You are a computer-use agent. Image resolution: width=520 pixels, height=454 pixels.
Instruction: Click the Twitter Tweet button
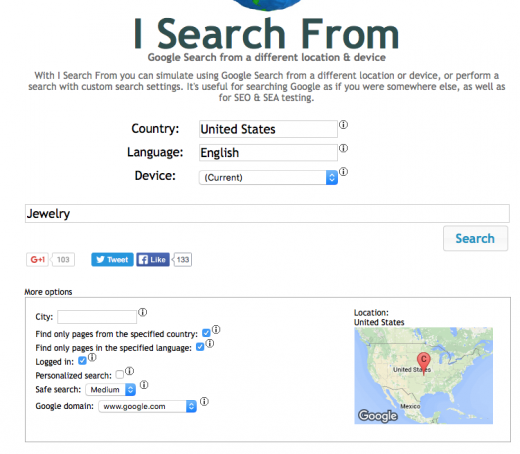pyautogui.click(x=112, y=260)
